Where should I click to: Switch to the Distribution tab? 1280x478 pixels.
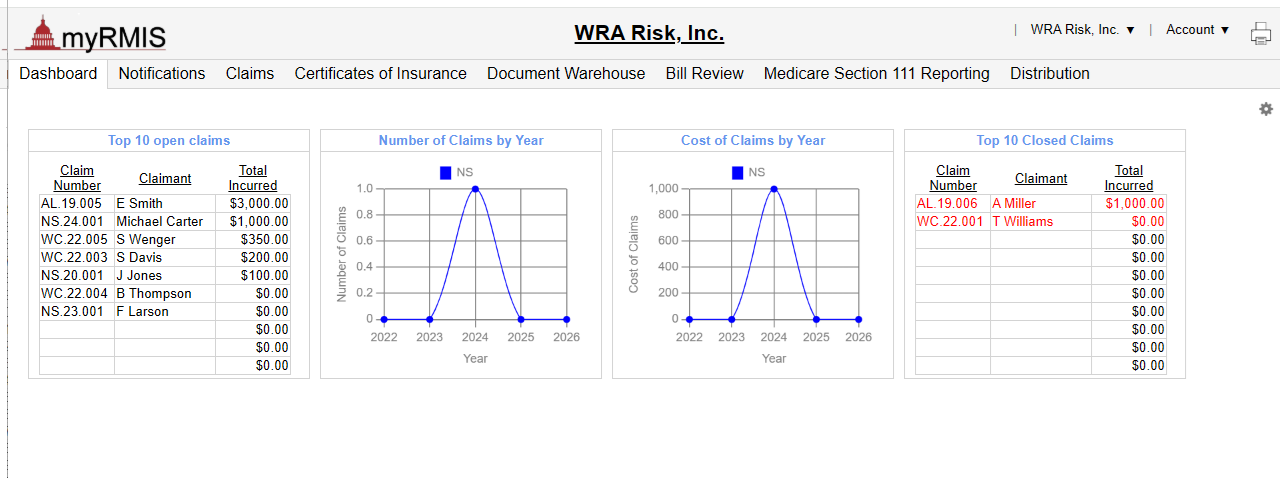[1050, 74]
